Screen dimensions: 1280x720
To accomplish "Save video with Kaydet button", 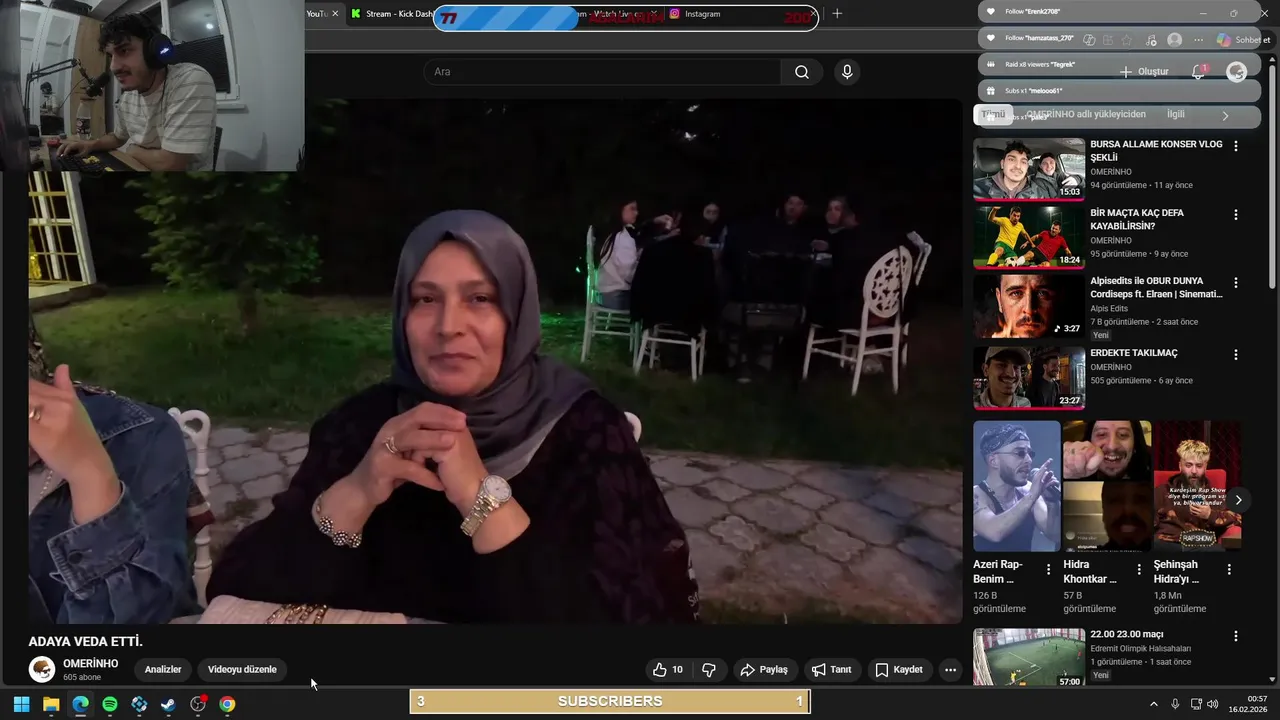I will point(899,670).
